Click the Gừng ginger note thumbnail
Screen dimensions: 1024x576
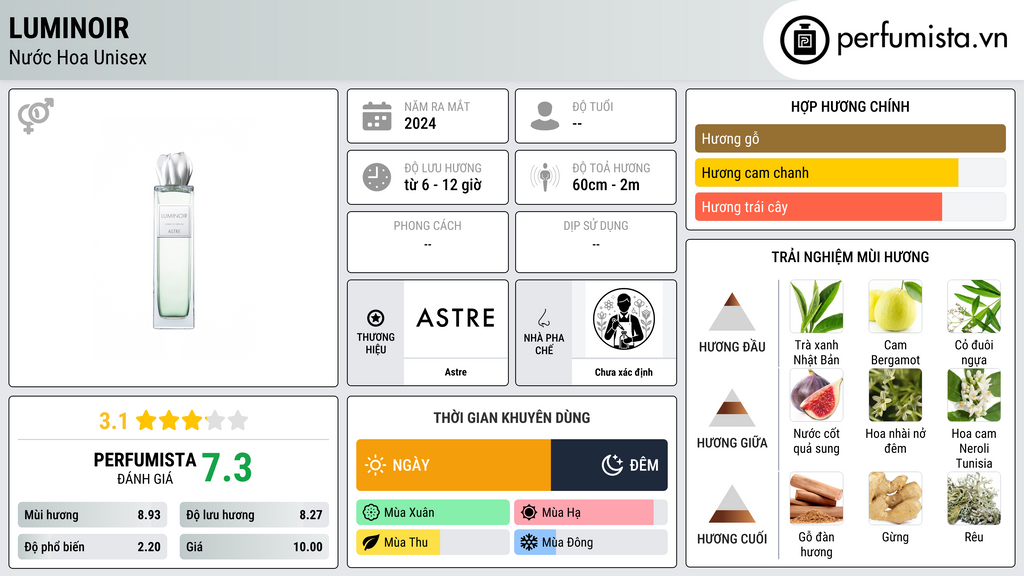point(895,498)
